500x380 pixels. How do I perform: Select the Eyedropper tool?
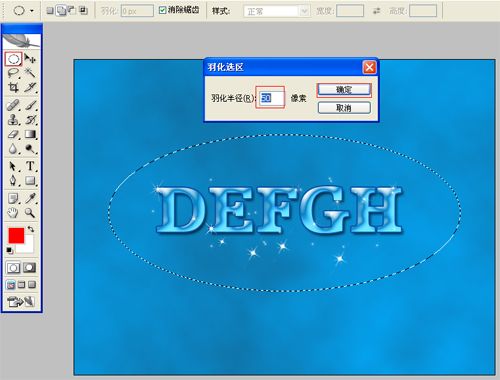tap(30, 198)
